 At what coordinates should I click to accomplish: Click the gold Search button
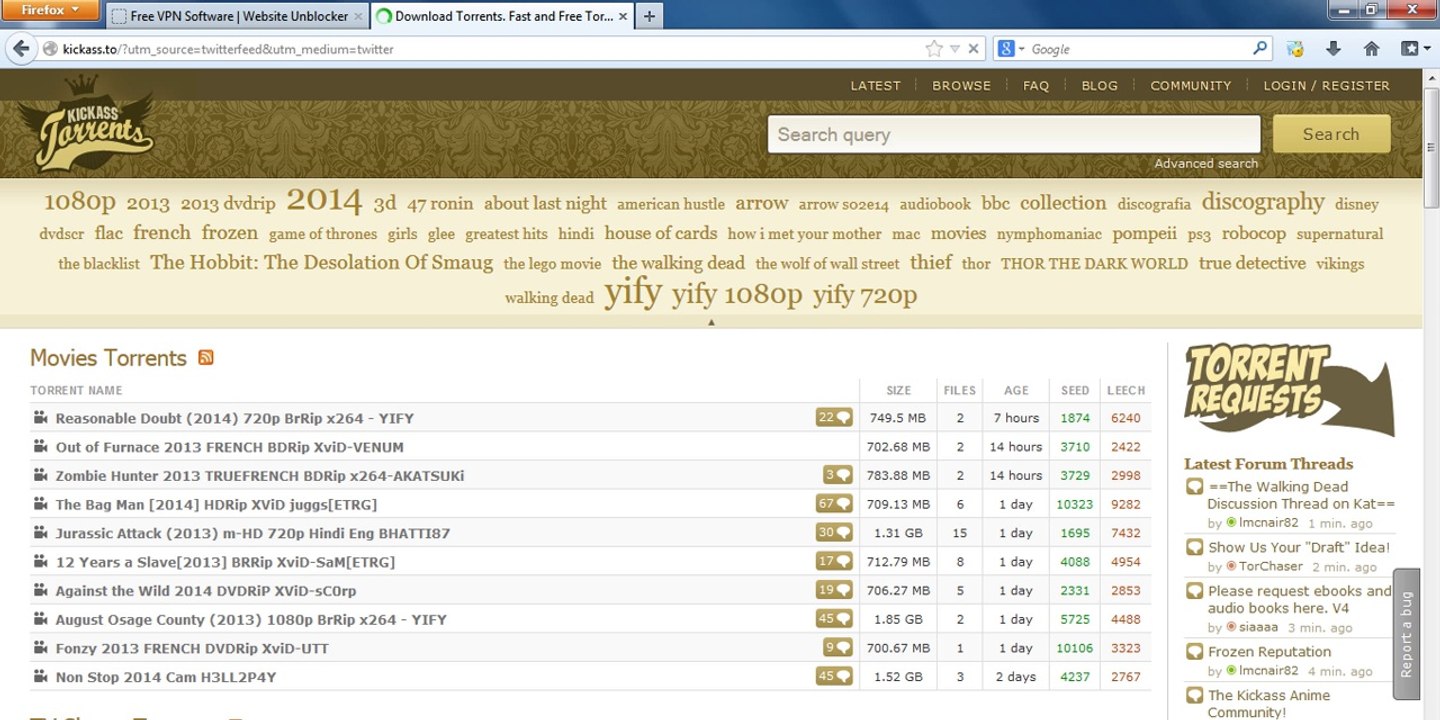pos(1331,134)
